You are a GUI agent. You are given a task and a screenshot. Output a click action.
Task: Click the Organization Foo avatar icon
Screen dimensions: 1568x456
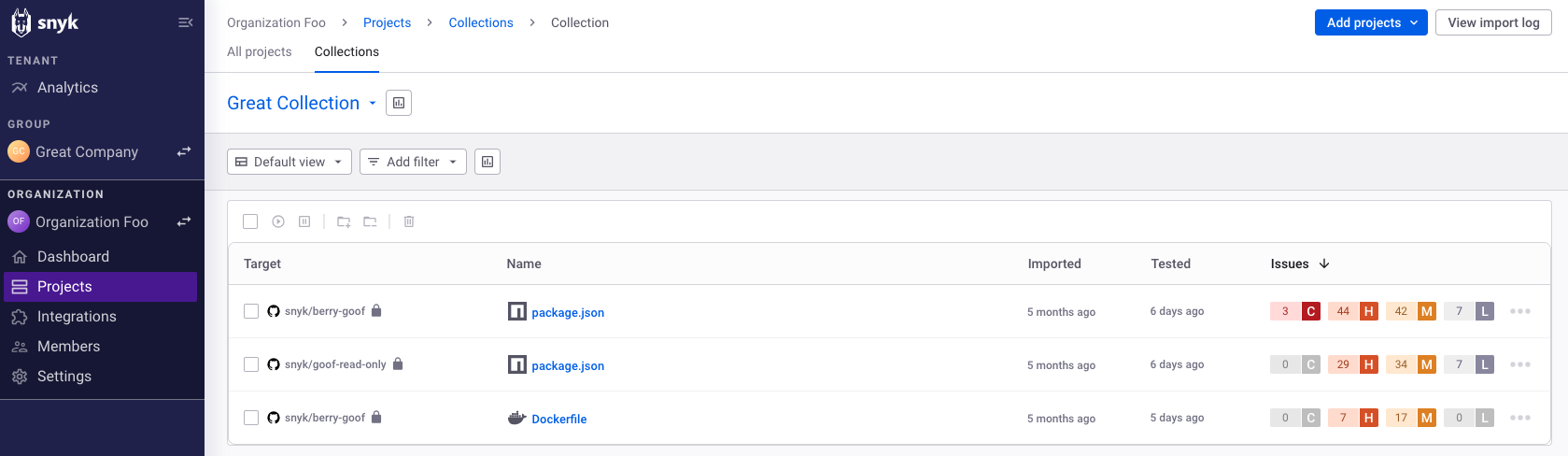click(x=19, y=221)
